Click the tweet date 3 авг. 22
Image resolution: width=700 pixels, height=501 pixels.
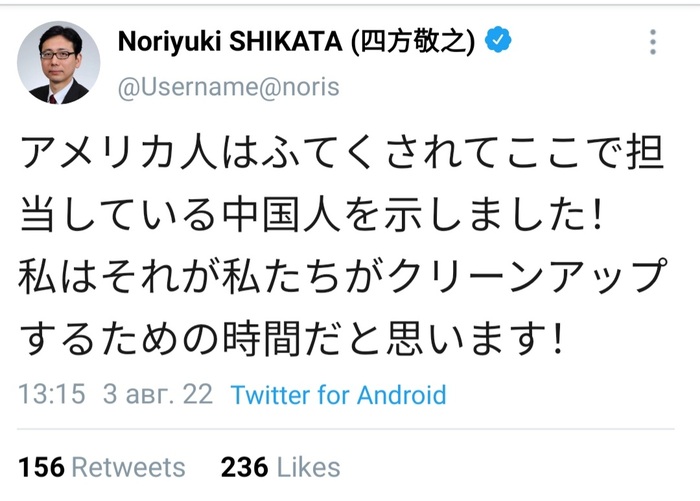[x=158, y=393]
